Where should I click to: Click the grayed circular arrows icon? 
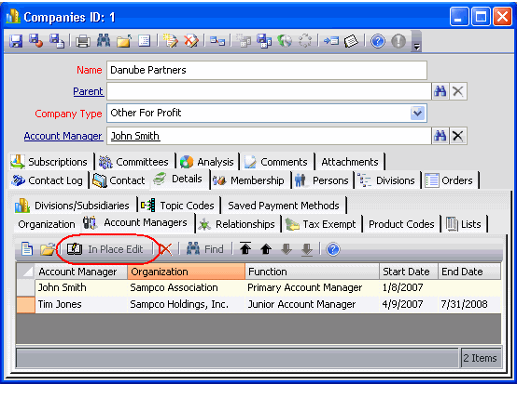(305, 41)
